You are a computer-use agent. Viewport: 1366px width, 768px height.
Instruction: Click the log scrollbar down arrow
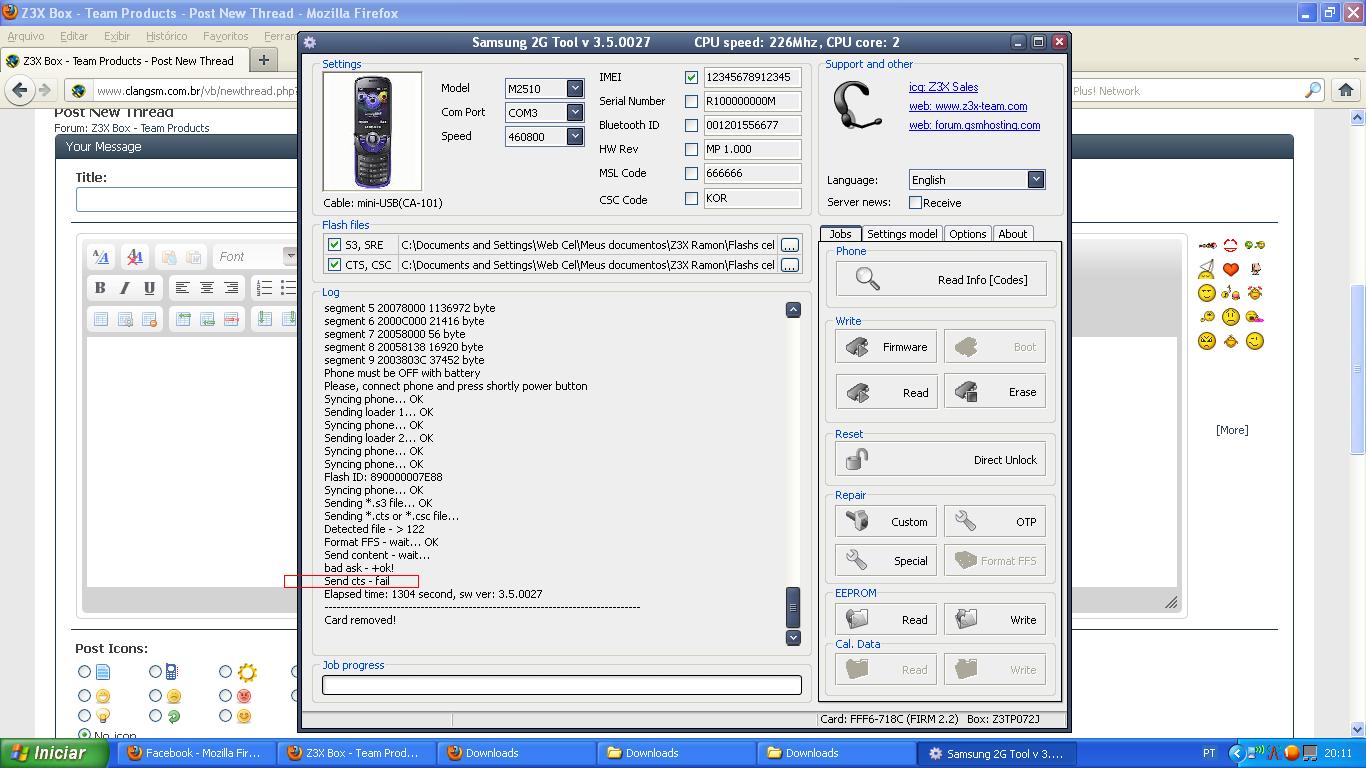(793, 637)
